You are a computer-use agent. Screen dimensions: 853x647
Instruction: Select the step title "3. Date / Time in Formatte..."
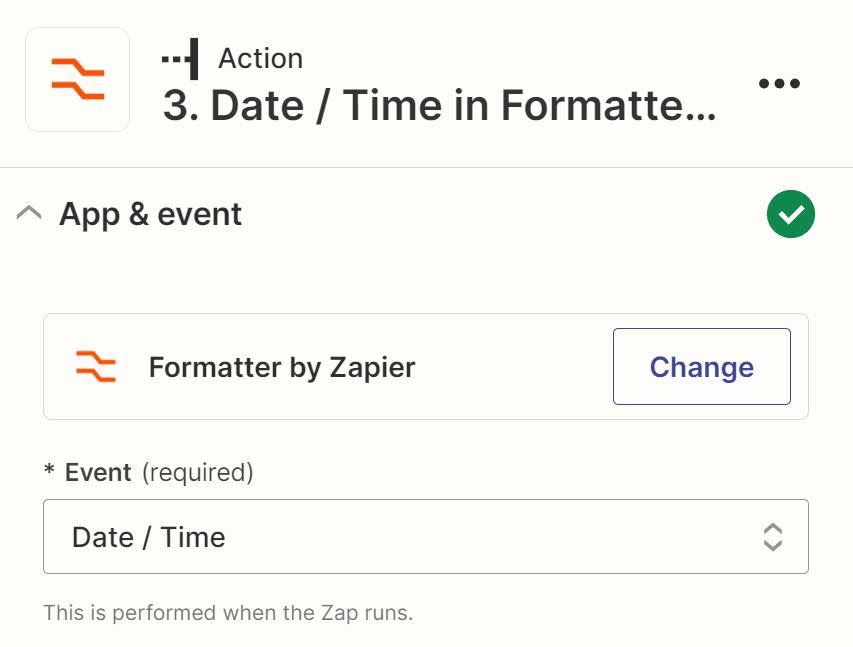pos(439,105)
